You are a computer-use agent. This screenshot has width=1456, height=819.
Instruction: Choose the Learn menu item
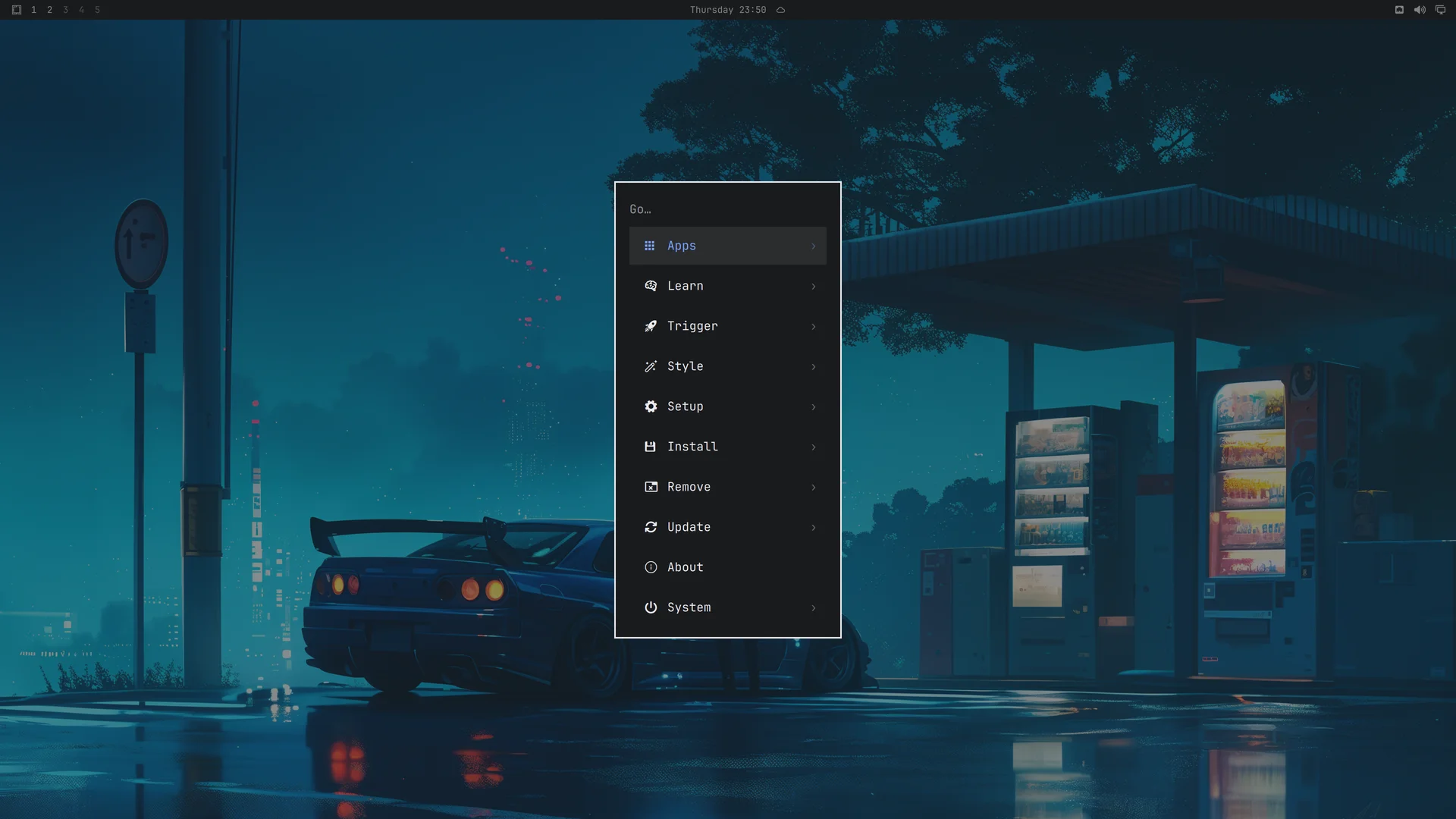coord(728,286)
